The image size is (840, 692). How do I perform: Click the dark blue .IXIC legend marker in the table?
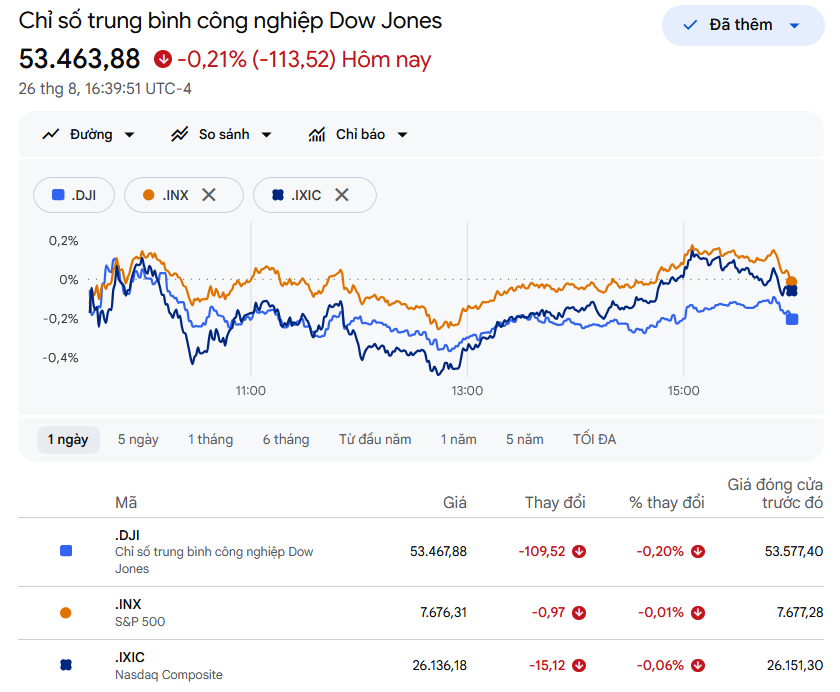pos(66,665)
